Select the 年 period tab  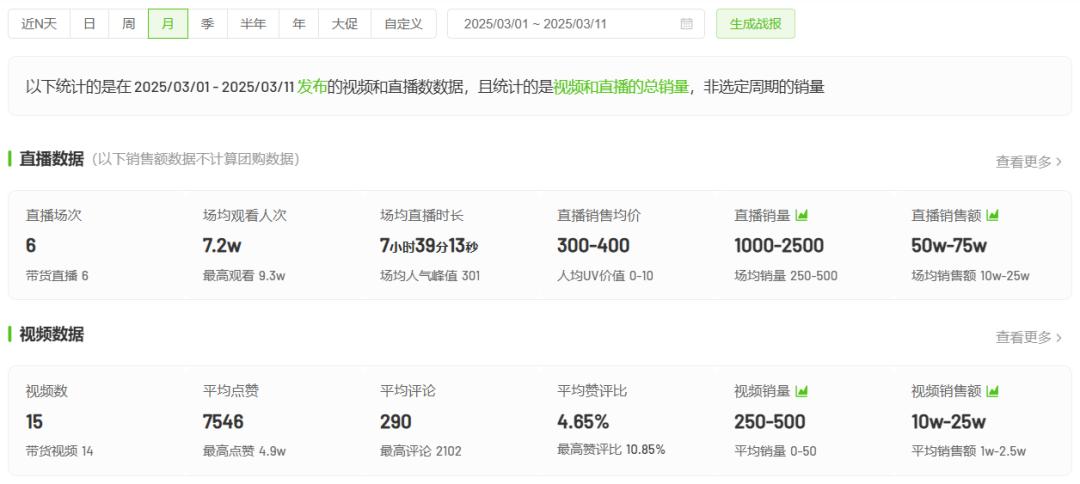click(x=299, y=24)
